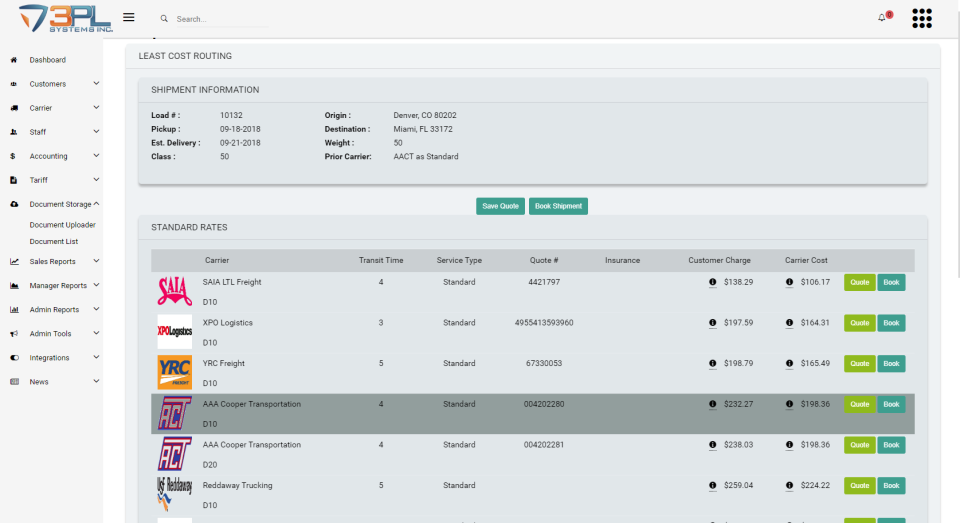Expand the Admin Tools menu
Screen dimensions: 960x523
pos(96,334)
